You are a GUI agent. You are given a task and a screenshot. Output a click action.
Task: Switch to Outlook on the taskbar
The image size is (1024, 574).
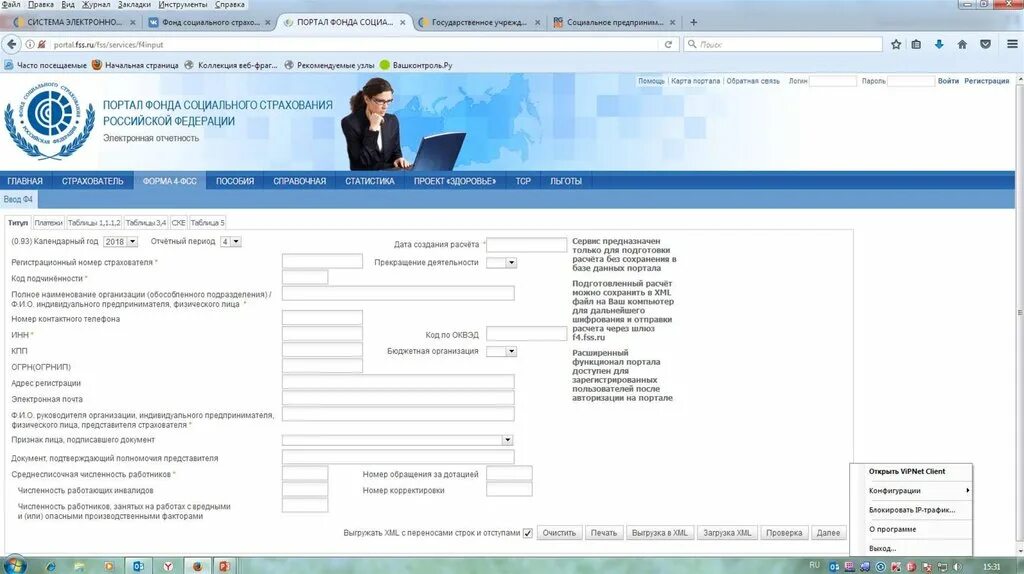click(138, 566)
